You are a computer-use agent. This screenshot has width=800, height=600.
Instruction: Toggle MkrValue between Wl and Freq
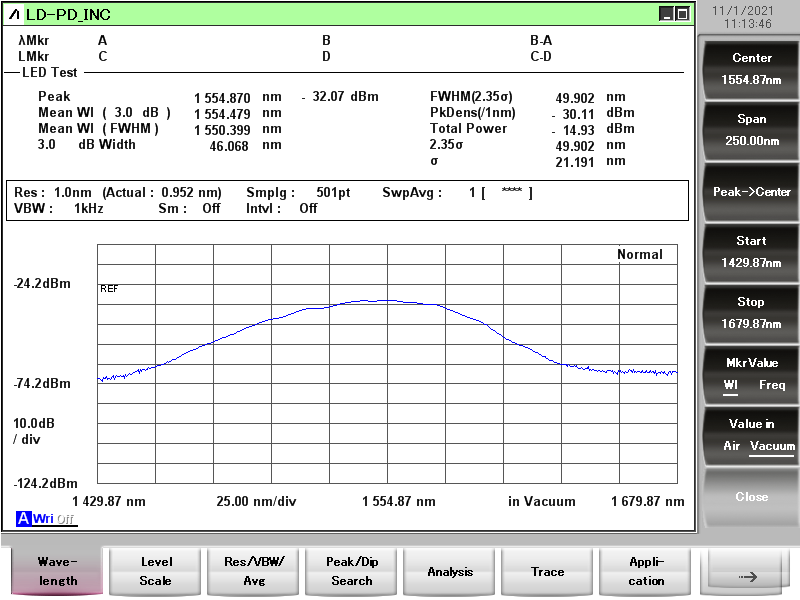751,373
